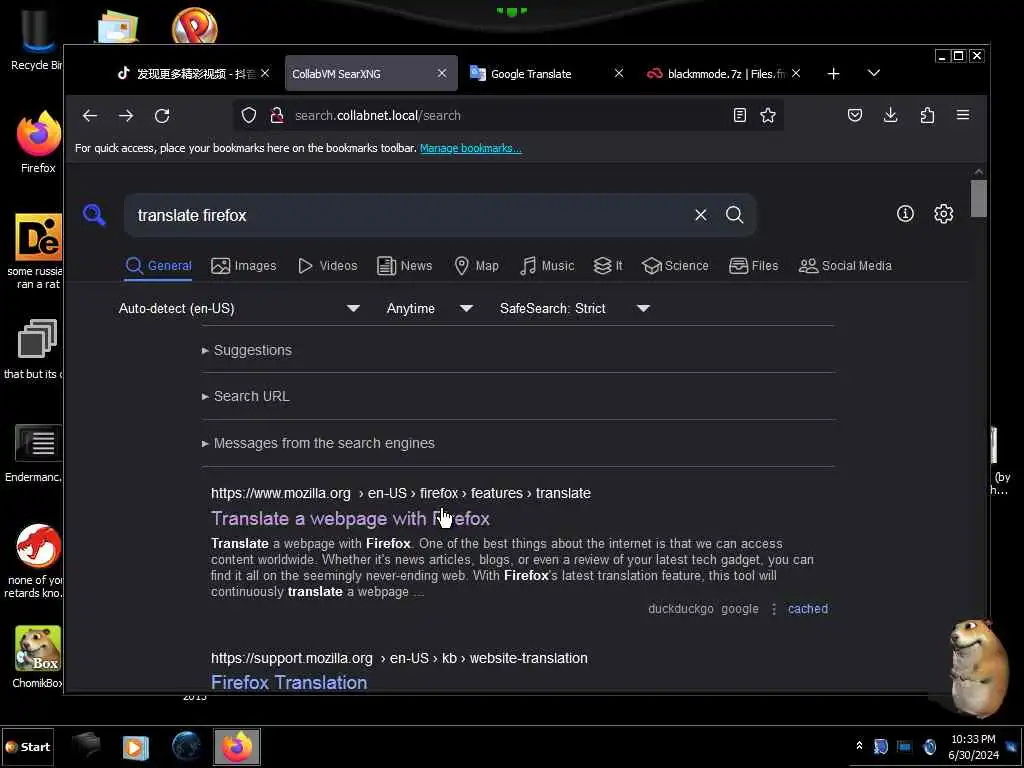Click the insecure connection lock icon

[277, 116]
